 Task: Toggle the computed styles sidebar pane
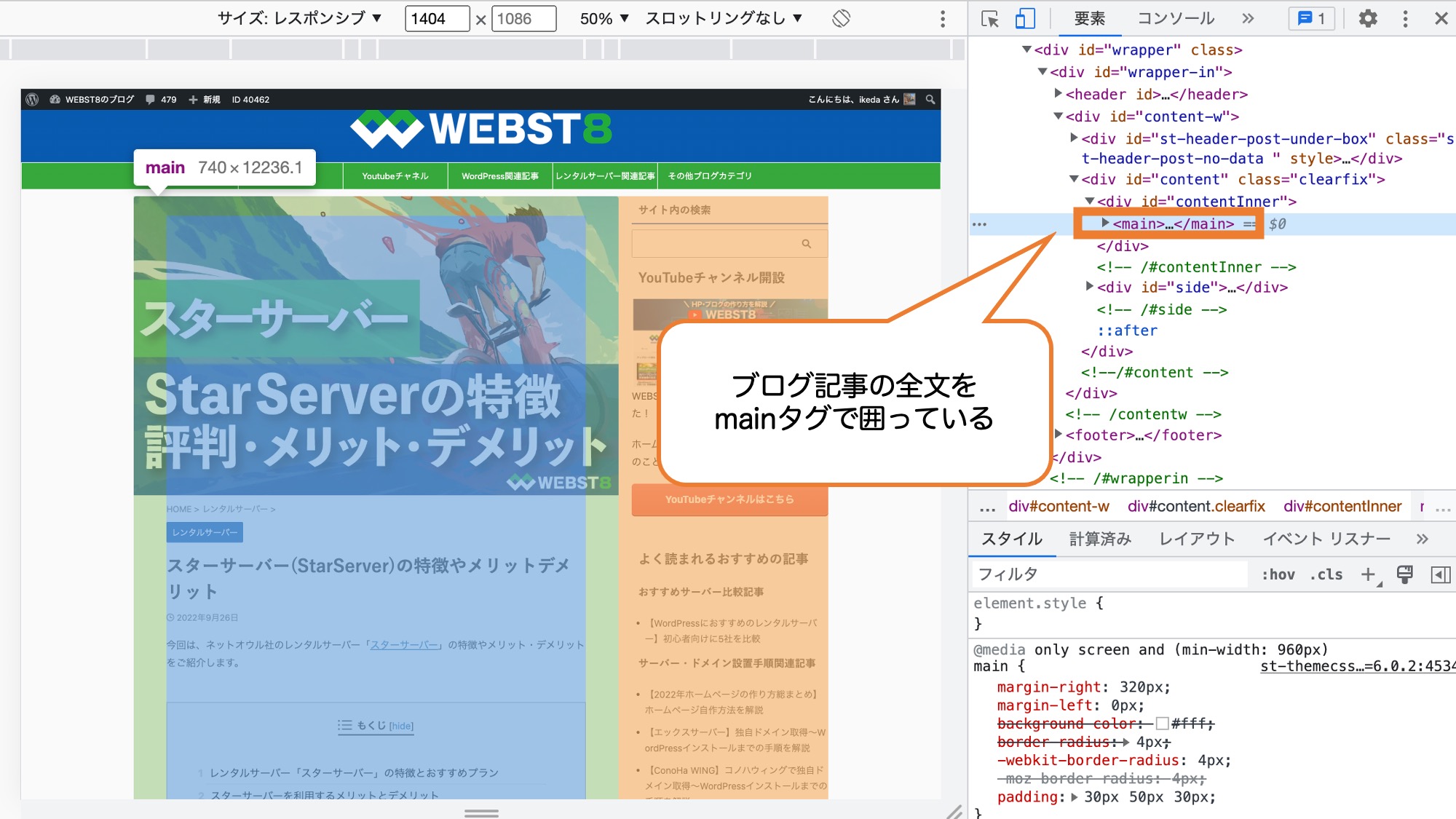pos(1440,574)
